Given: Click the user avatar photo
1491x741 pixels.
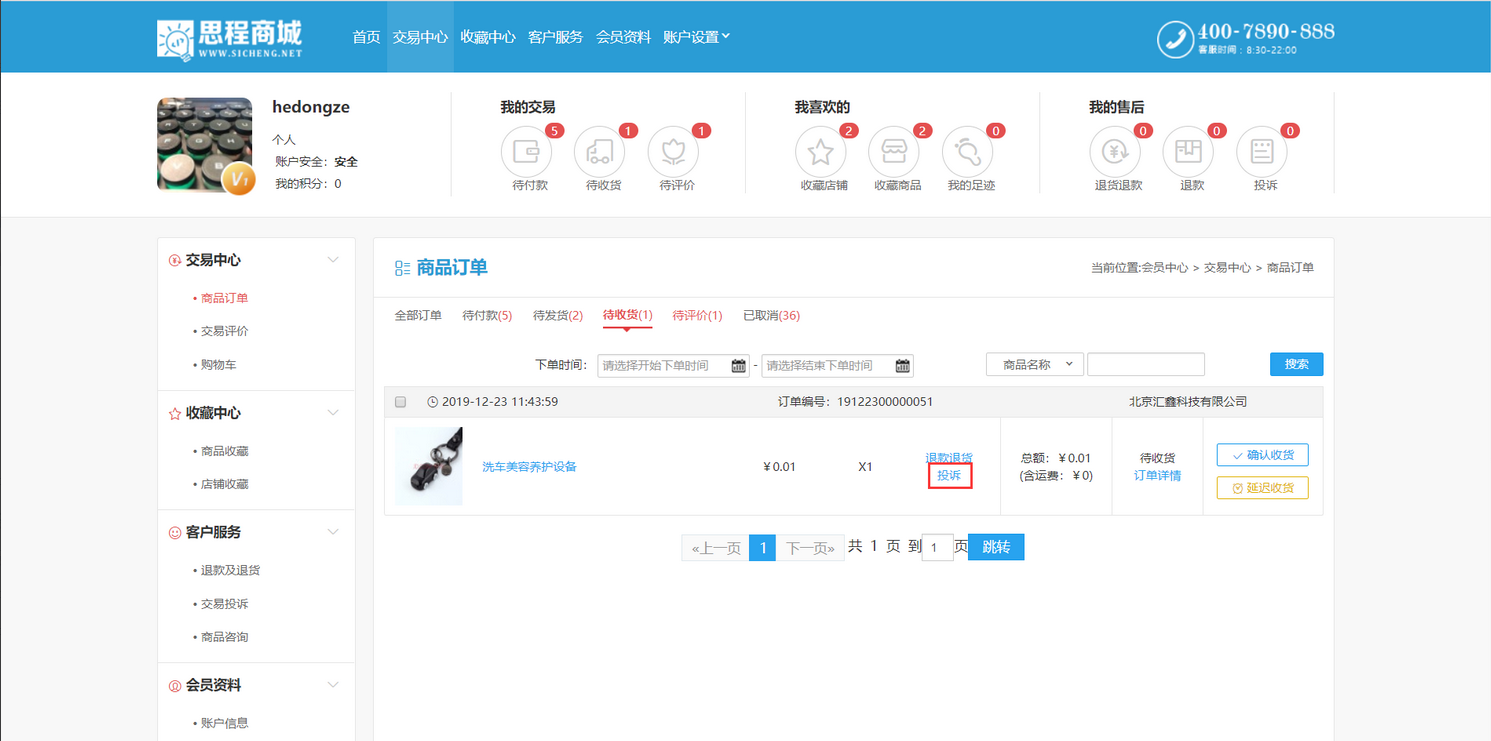Looking at the screenshot, I should coord(204,144).
